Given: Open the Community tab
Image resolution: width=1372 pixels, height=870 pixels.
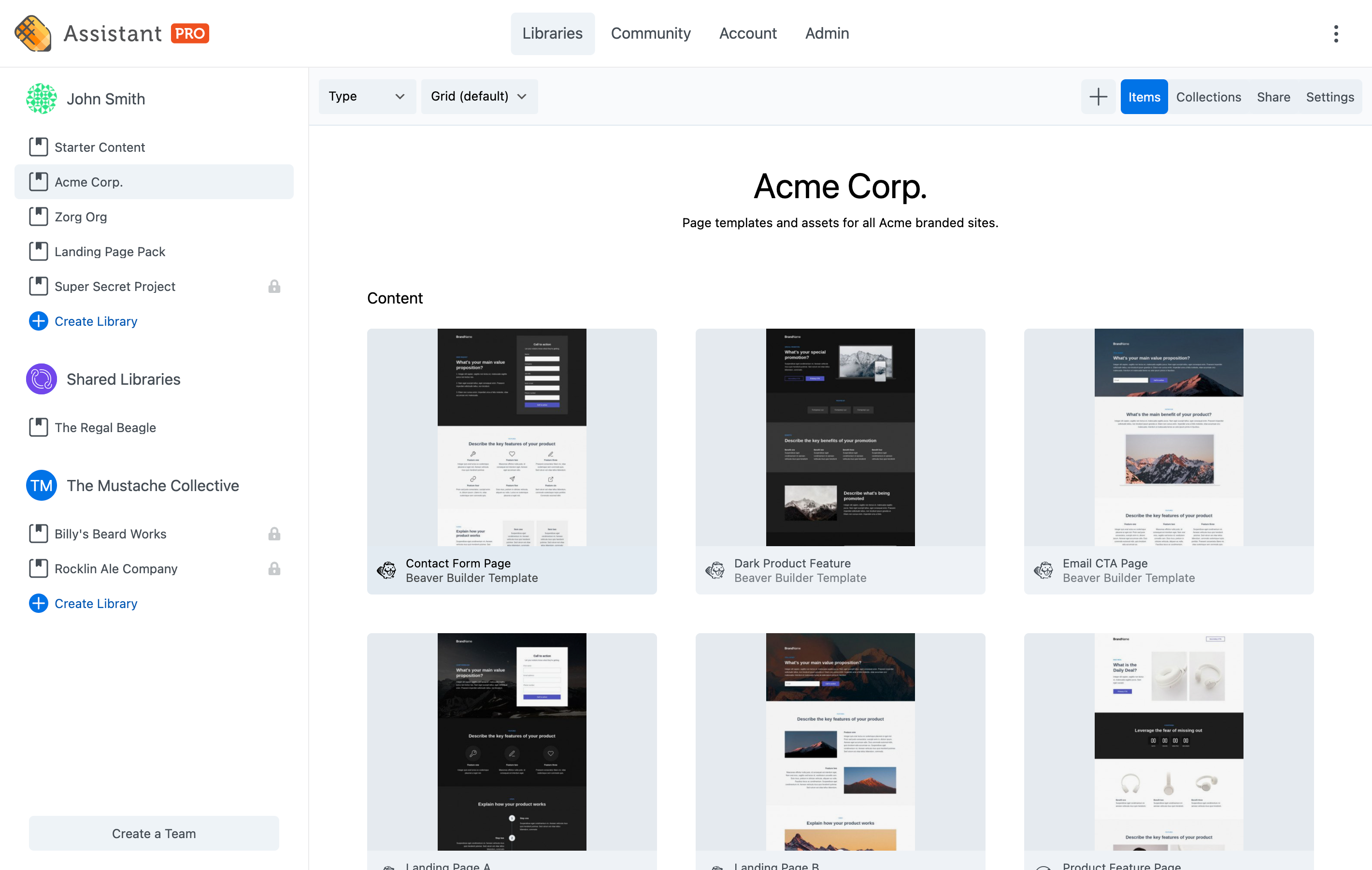Looking at the screenshot, I should (x=651, y=34).
